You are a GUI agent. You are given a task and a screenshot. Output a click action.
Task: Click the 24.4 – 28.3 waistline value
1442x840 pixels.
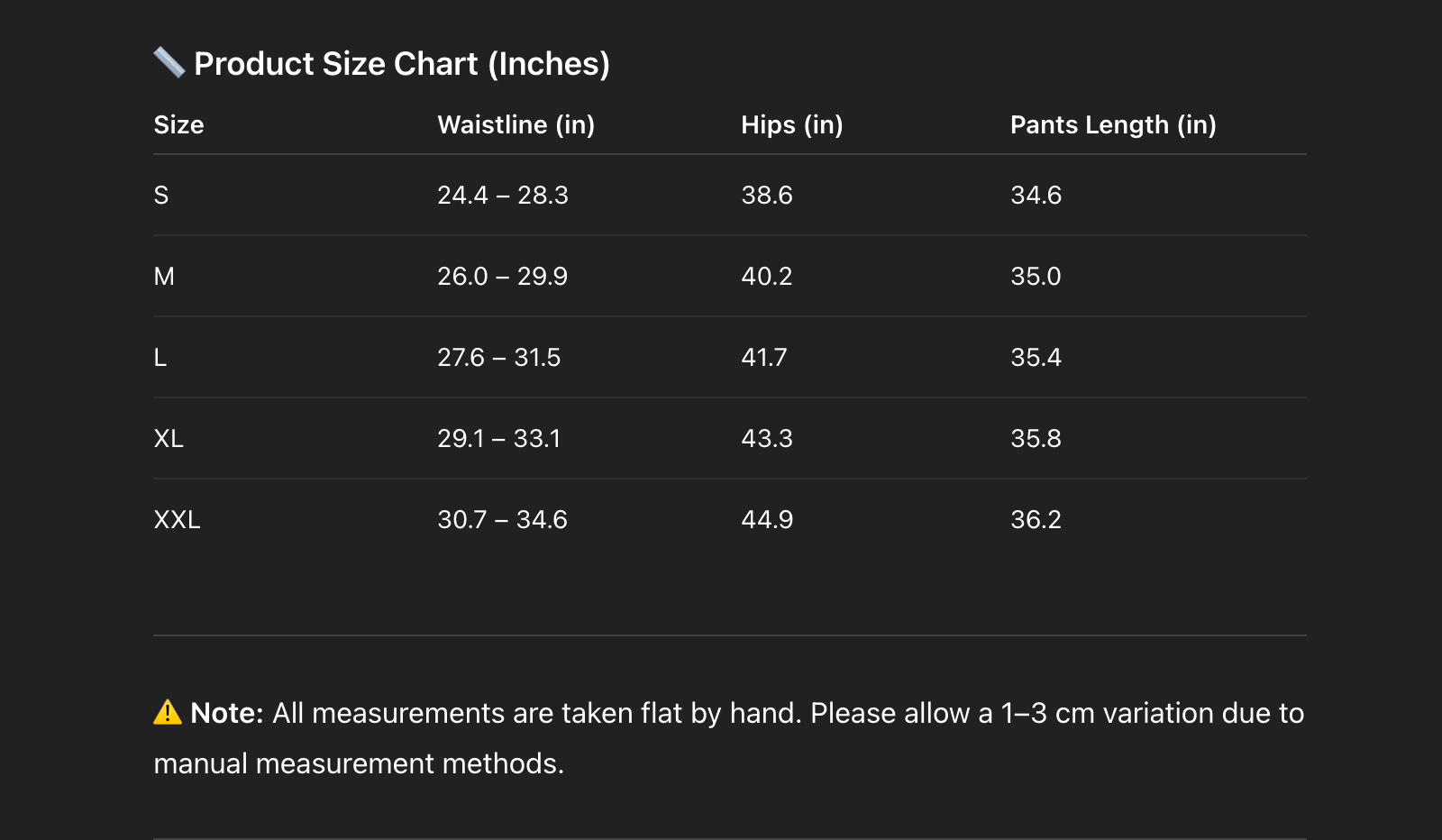(x=502, y=196)
